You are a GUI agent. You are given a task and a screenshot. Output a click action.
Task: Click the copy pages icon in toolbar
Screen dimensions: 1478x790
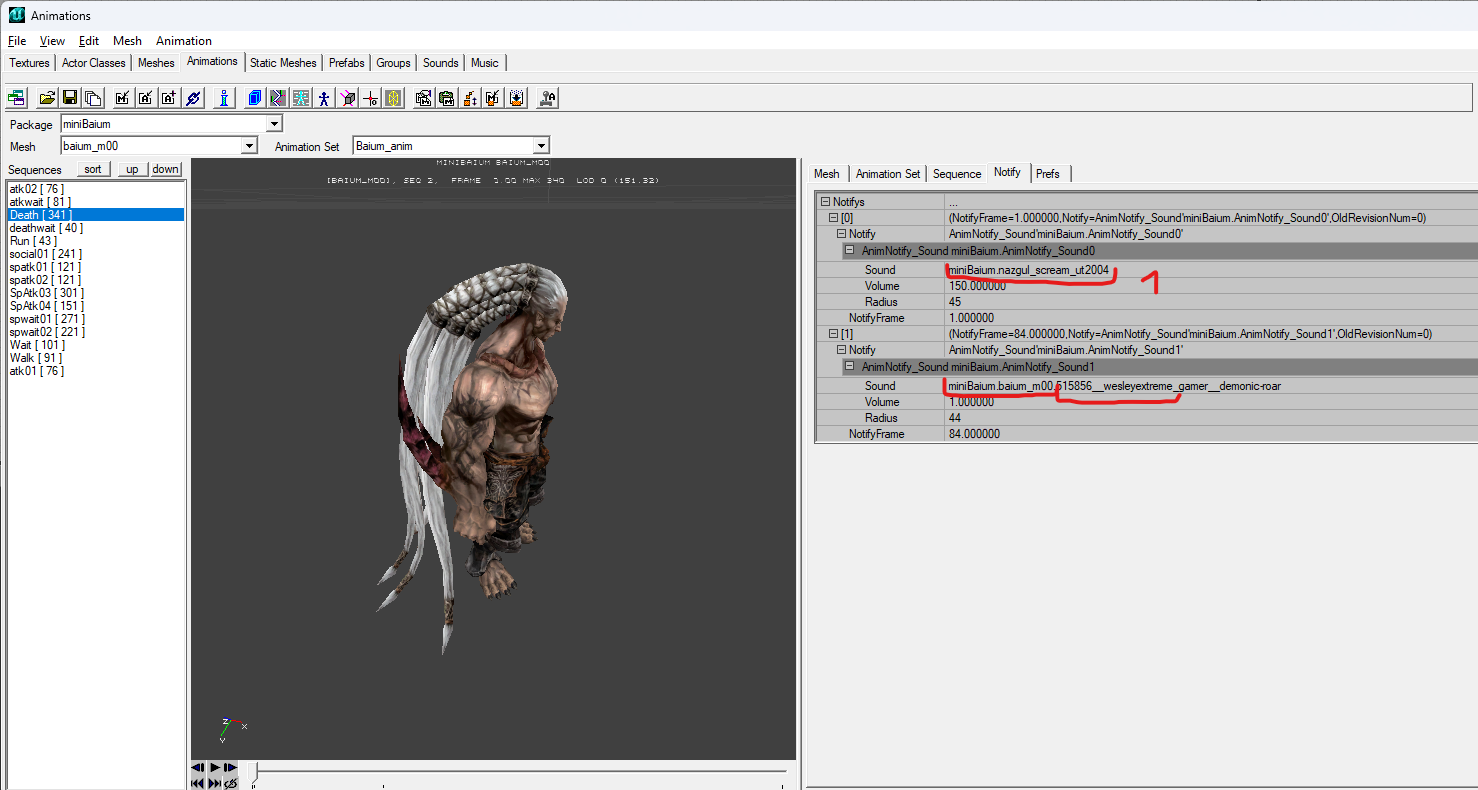tap(93, 98)
